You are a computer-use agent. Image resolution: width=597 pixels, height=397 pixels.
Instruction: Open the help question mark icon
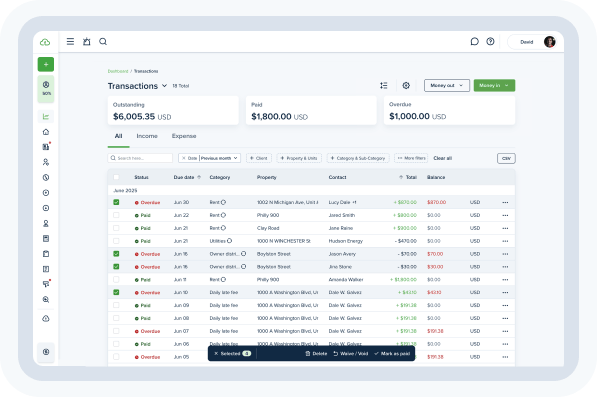tap(490, 41)
